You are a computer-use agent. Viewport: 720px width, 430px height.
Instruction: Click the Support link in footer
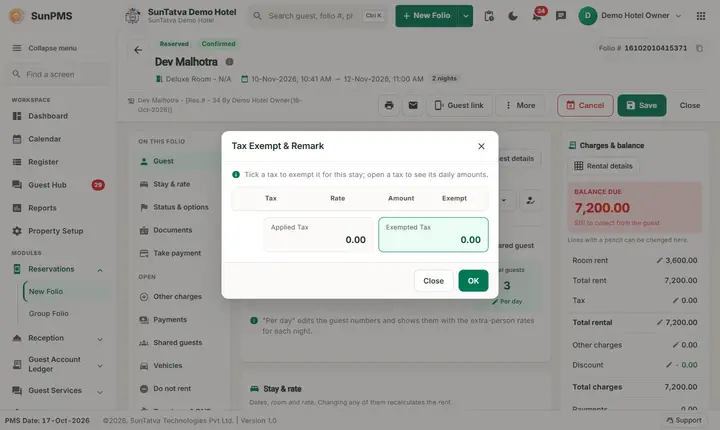684,420
